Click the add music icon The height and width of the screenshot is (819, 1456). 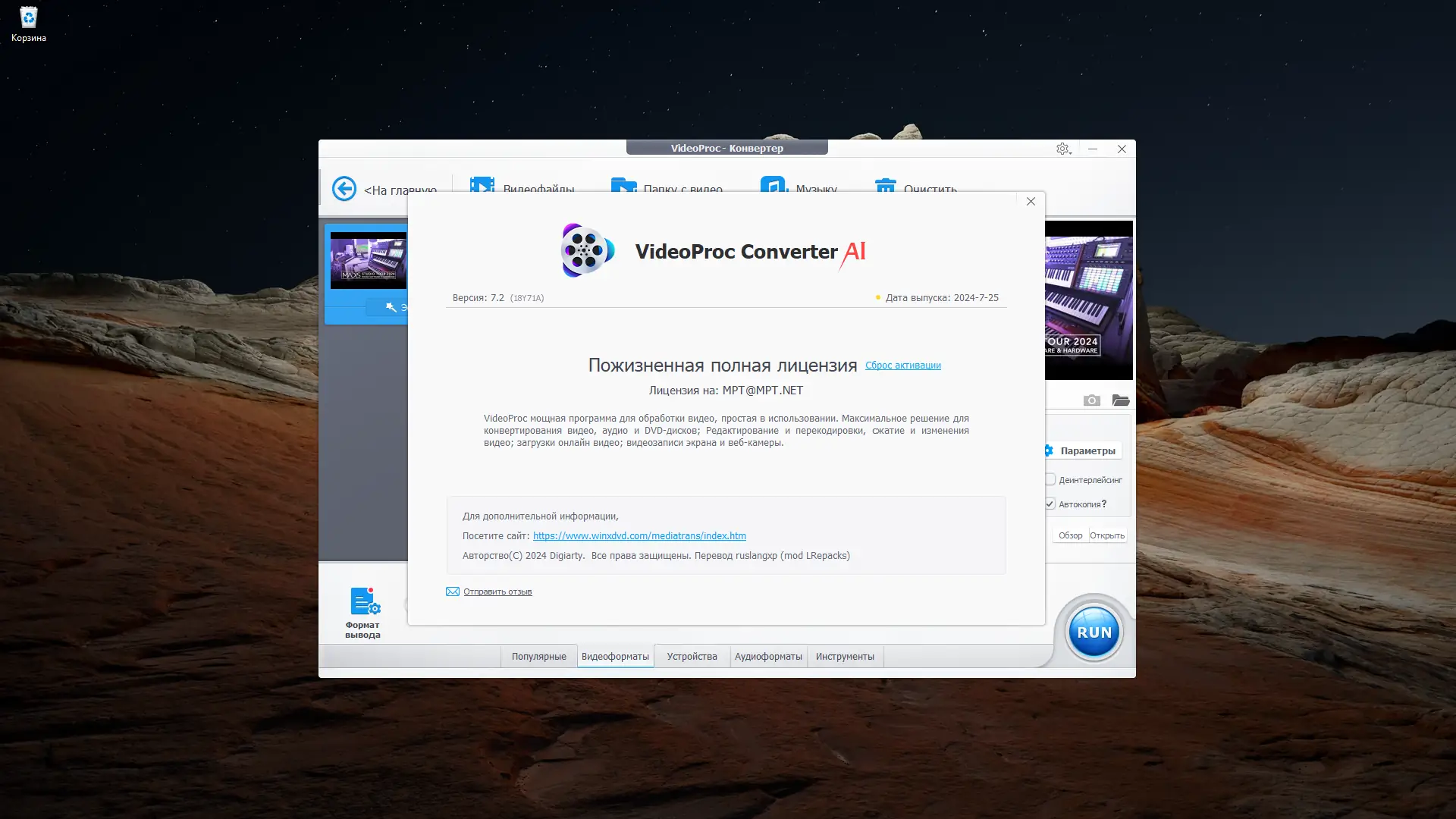point(773,184)
